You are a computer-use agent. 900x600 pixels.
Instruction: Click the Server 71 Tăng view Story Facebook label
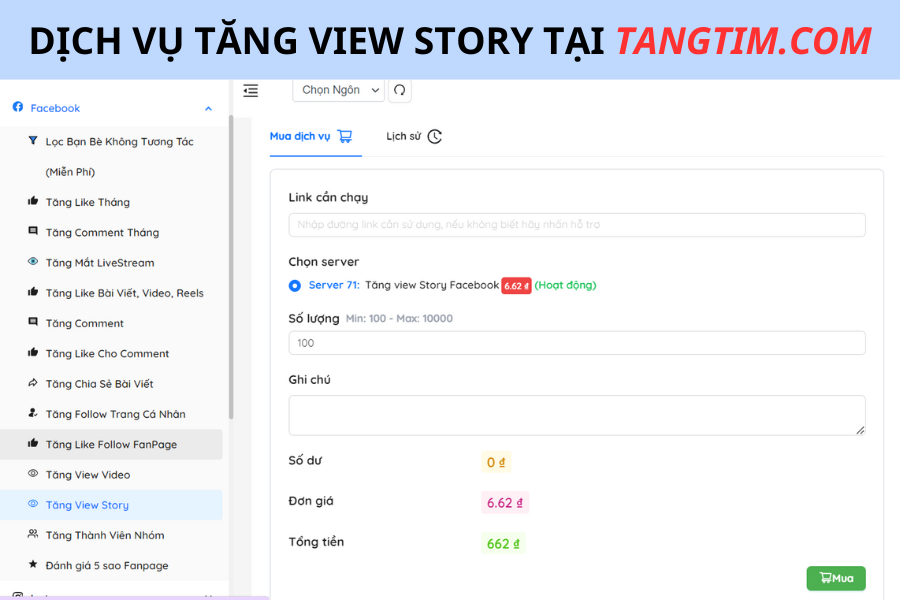coord(404,285)
